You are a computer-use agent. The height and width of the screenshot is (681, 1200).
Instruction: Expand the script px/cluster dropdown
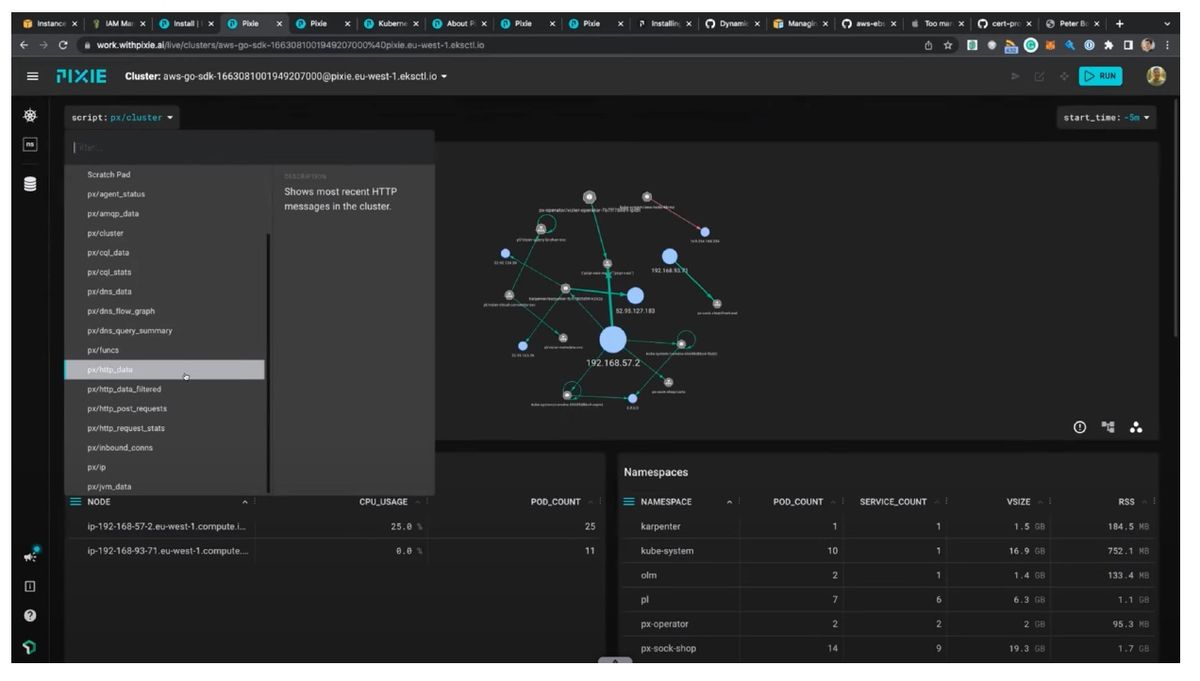[x=123, y=117]
